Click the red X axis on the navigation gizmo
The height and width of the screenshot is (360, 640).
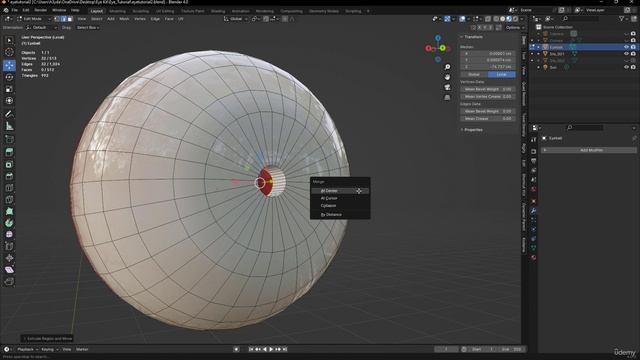point(428,48)
